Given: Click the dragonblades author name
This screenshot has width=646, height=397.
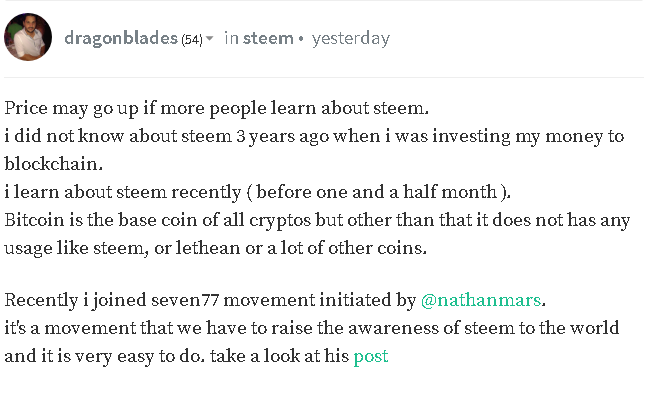Looking at the screenshot, I should coord(121,38).
